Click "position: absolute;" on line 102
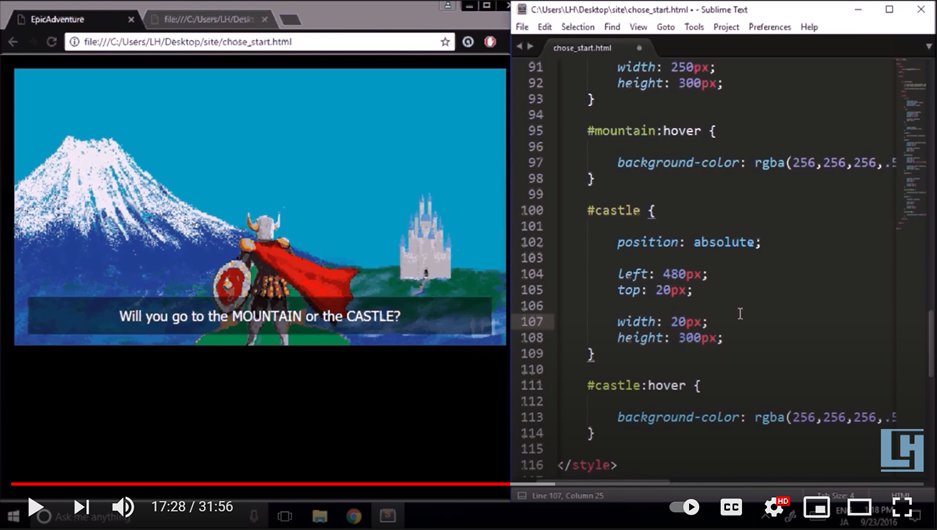 (x=688, y=242)
